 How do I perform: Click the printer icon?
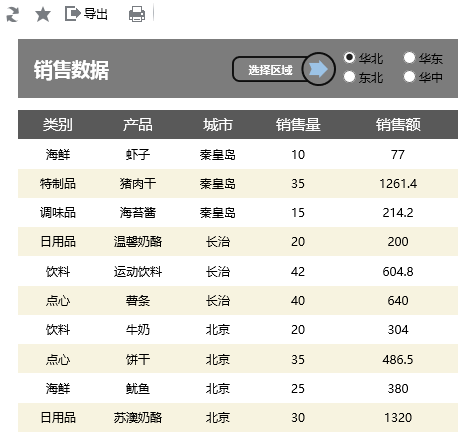click(x=137, y=14)
